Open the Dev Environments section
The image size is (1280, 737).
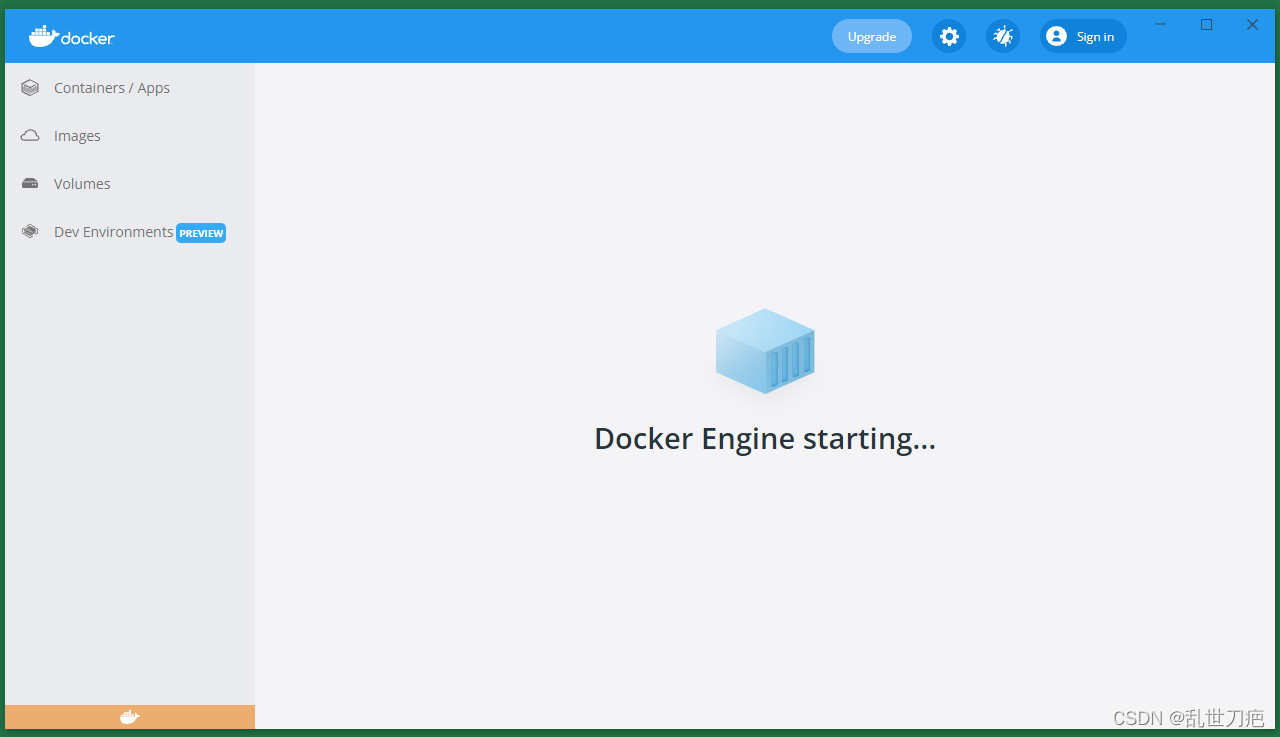tap(130, 232)
